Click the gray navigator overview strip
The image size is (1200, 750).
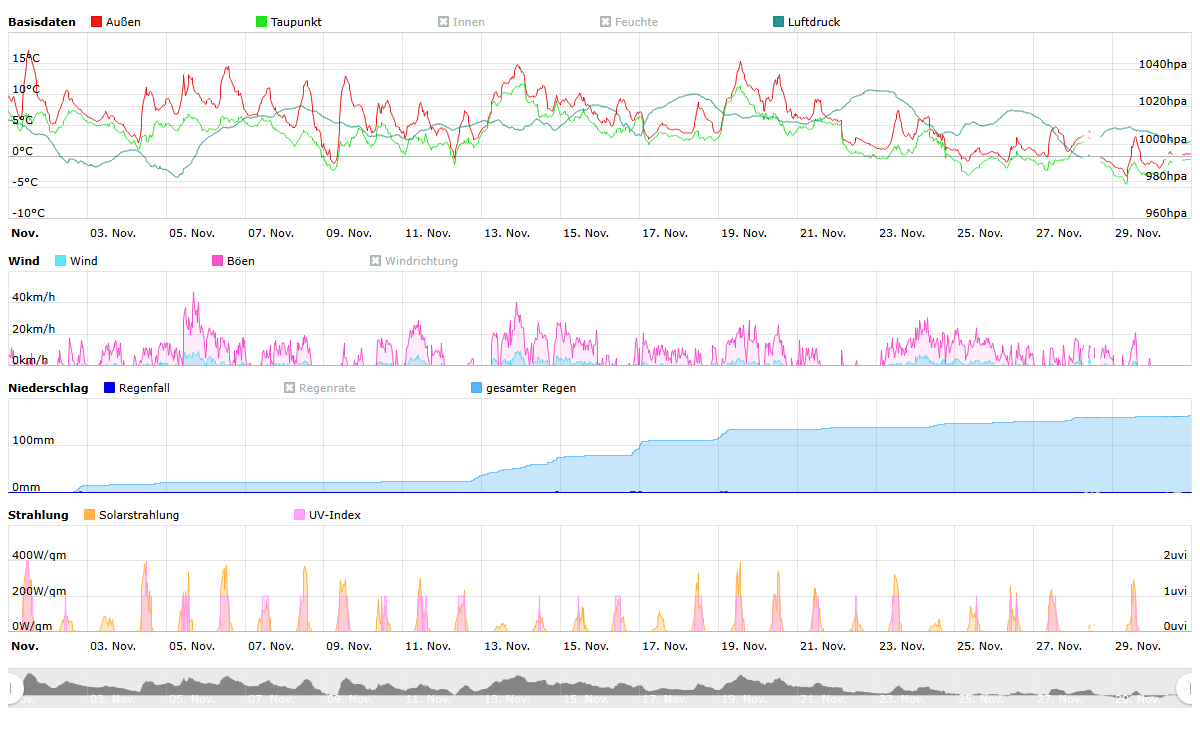point(600,688)
